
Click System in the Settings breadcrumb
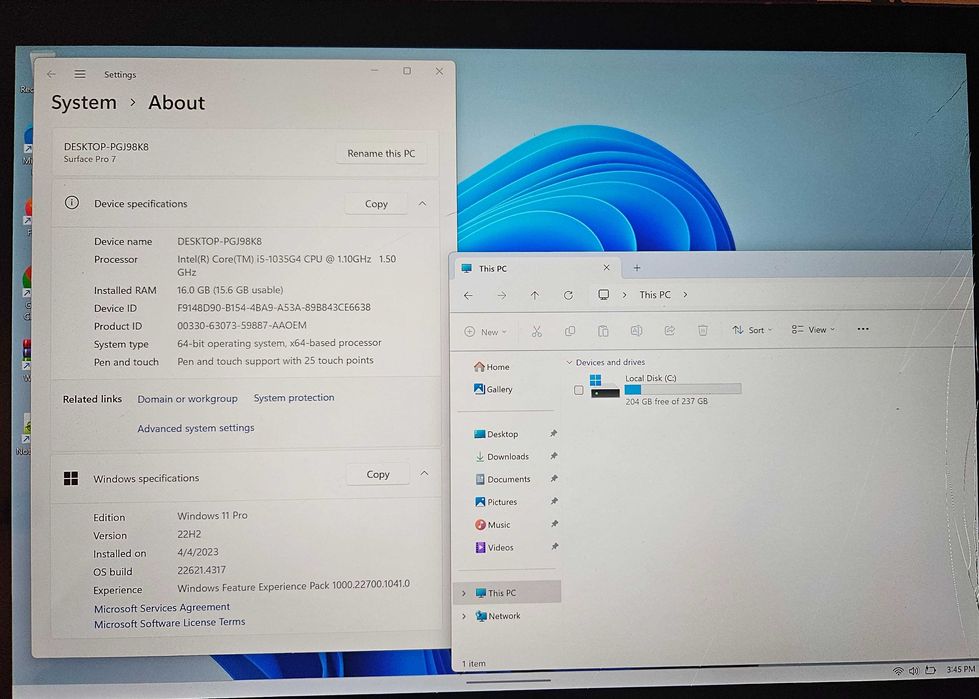(84, 102)
